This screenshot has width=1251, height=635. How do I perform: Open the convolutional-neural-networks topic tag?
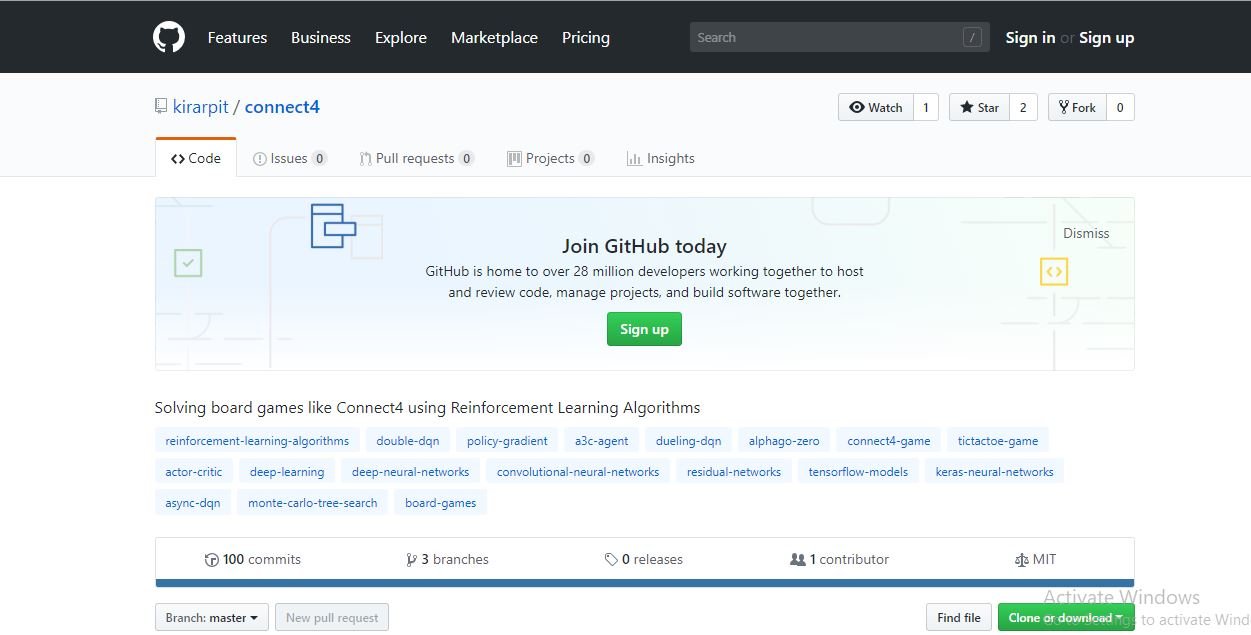[578, 472]
